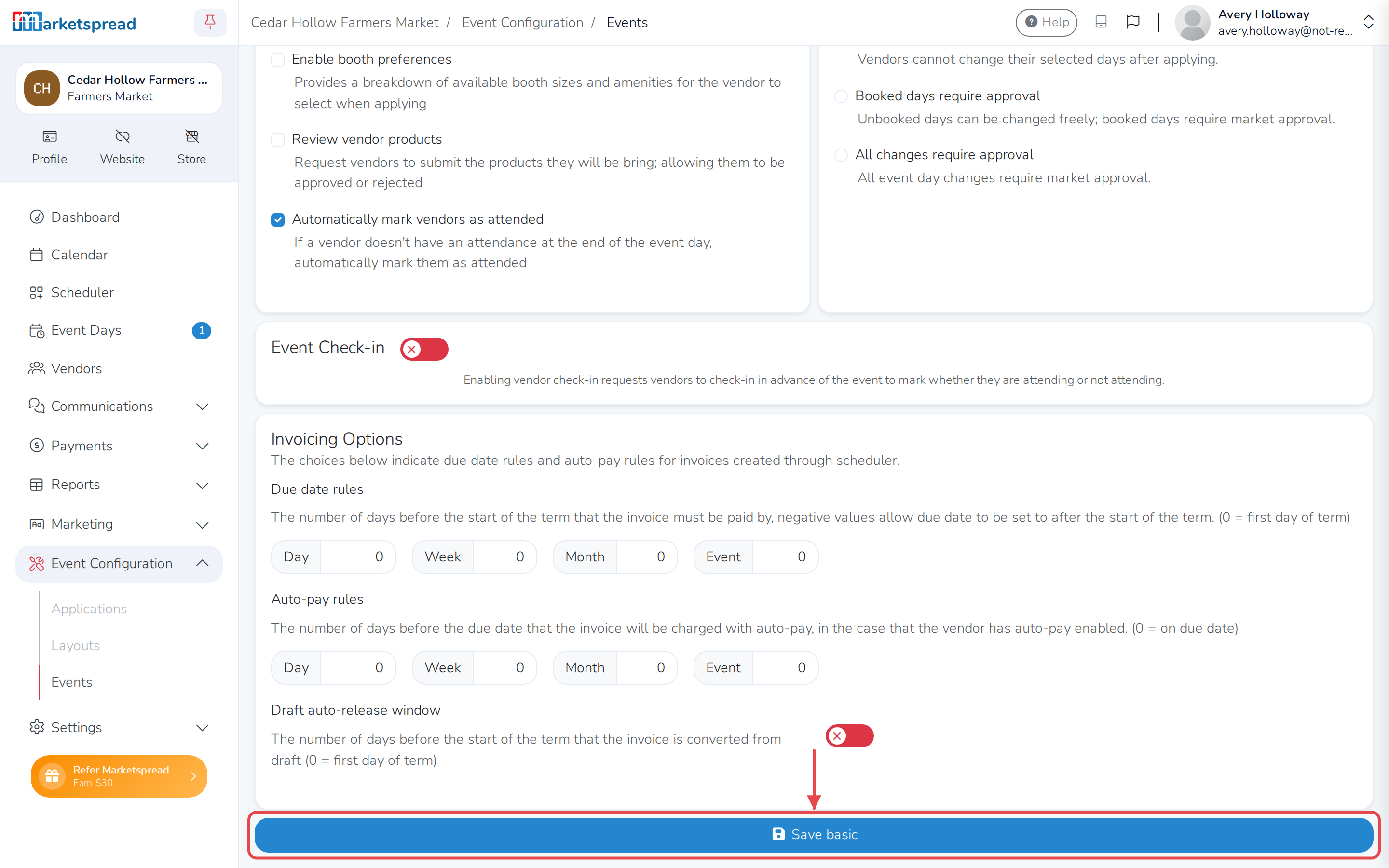
Task: Open user account dropdown arrows
Action: [x=1368, y=22]
